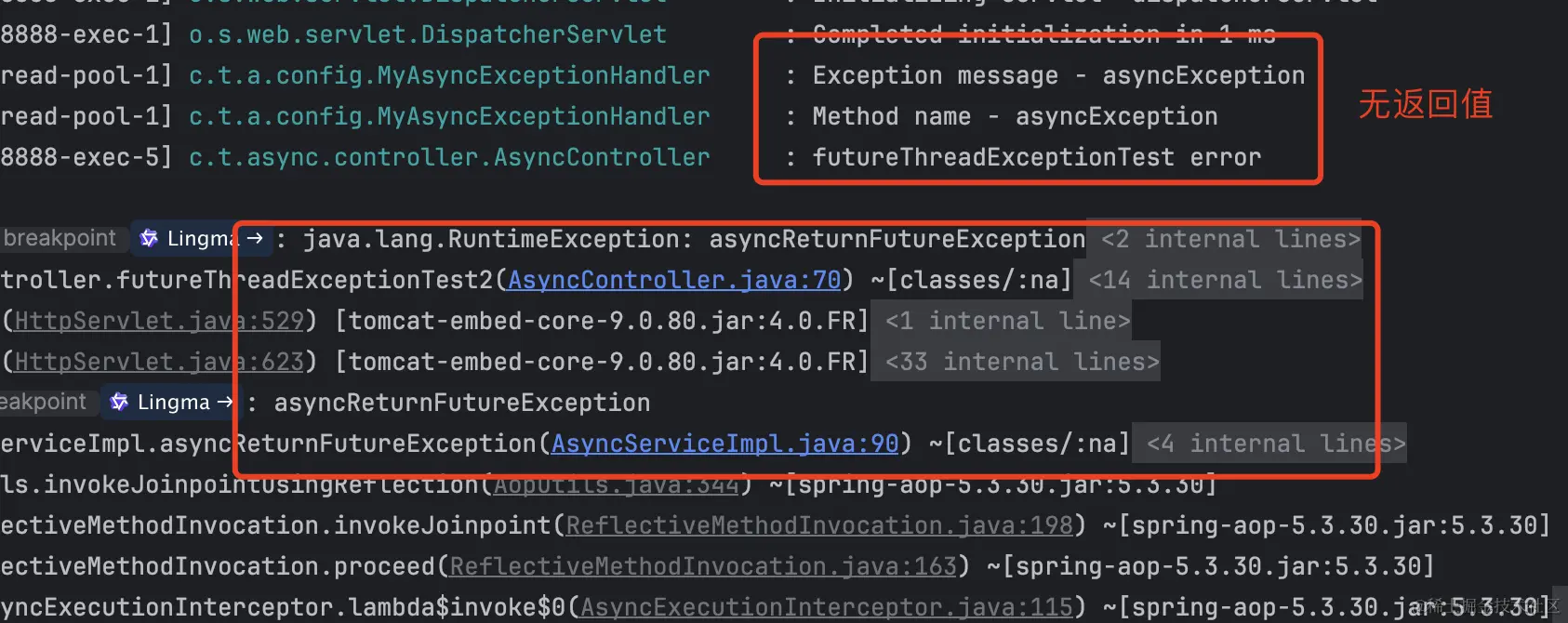Viewport: 1568px width, 623px height.
Task: Click '[tomcat-embed-core-9.0.80.jar:4.0.FR]' after HttpServlet.java:529
Action: (602, 321)
